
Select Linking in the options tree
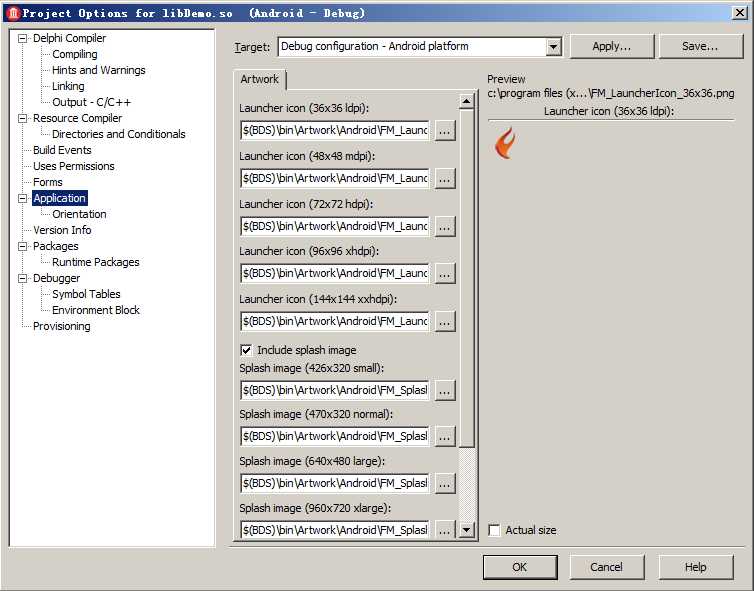68,86
